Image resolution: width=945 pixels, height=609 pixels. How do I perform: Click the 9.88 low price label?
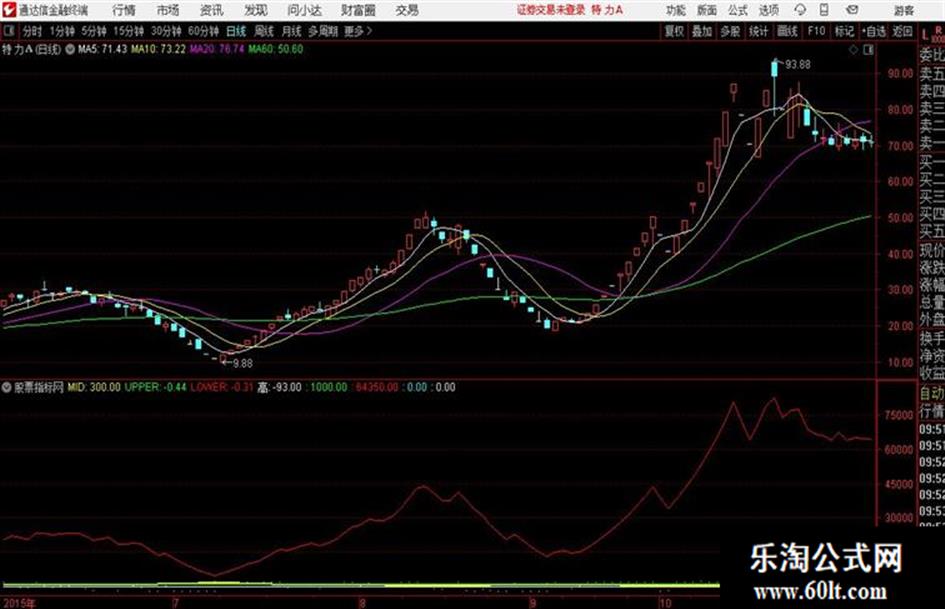pyautogui.click(x=242, y=363)
